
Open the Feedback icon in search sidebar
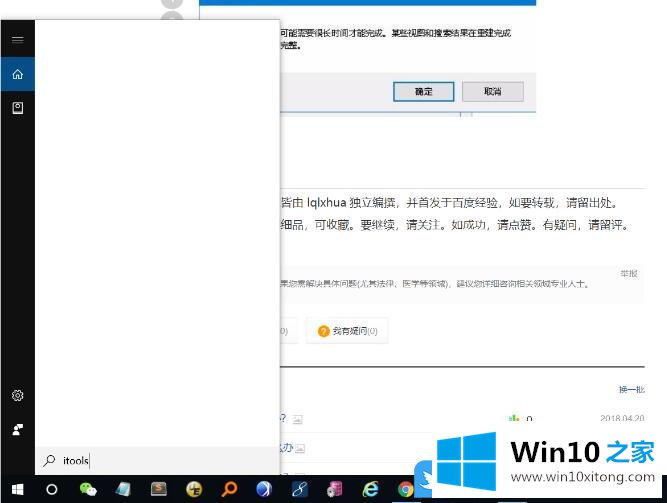click(x=17, y=429)
